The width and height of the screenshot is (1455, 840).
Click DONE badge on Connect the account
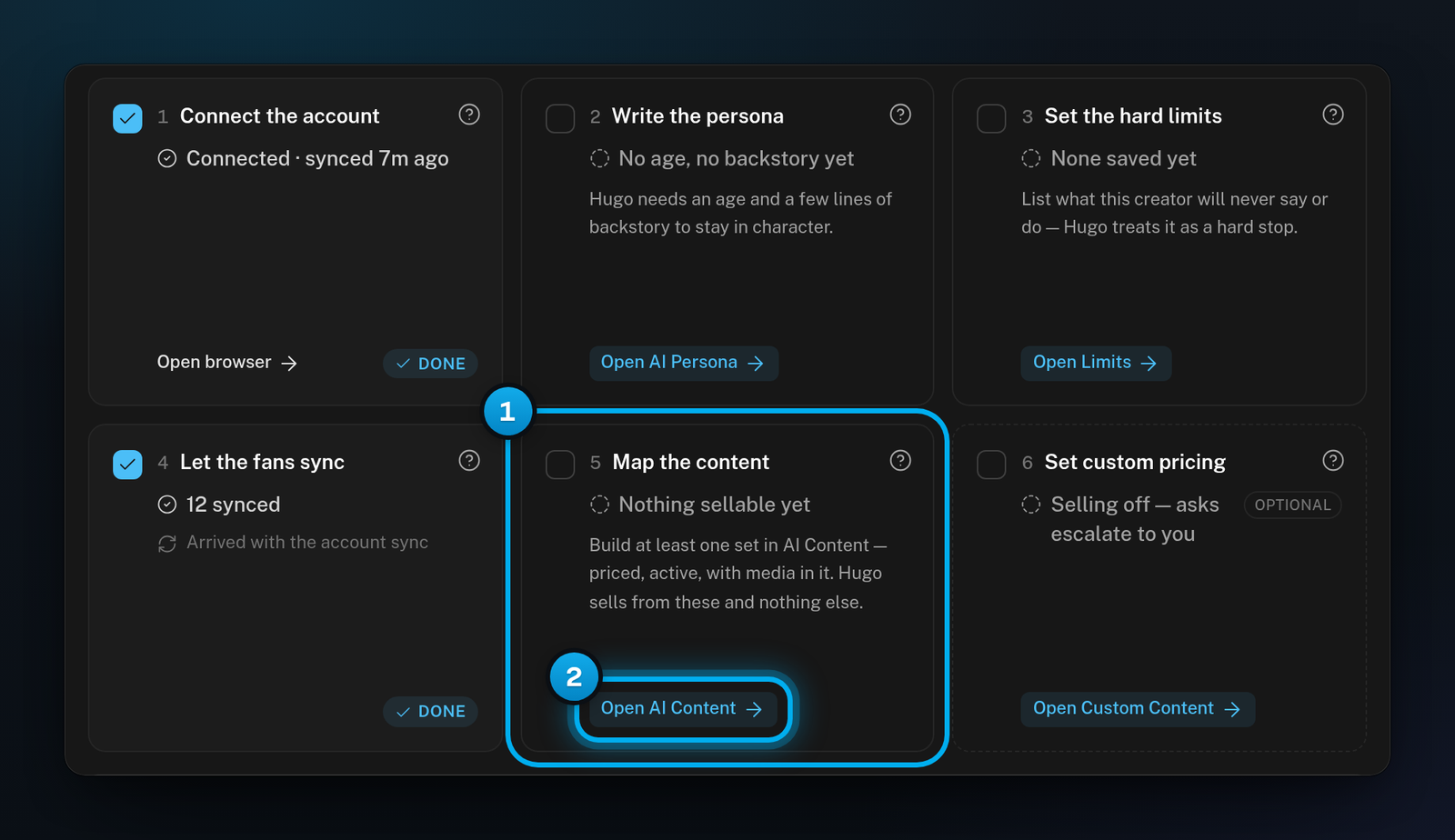[x=430, y=364]
